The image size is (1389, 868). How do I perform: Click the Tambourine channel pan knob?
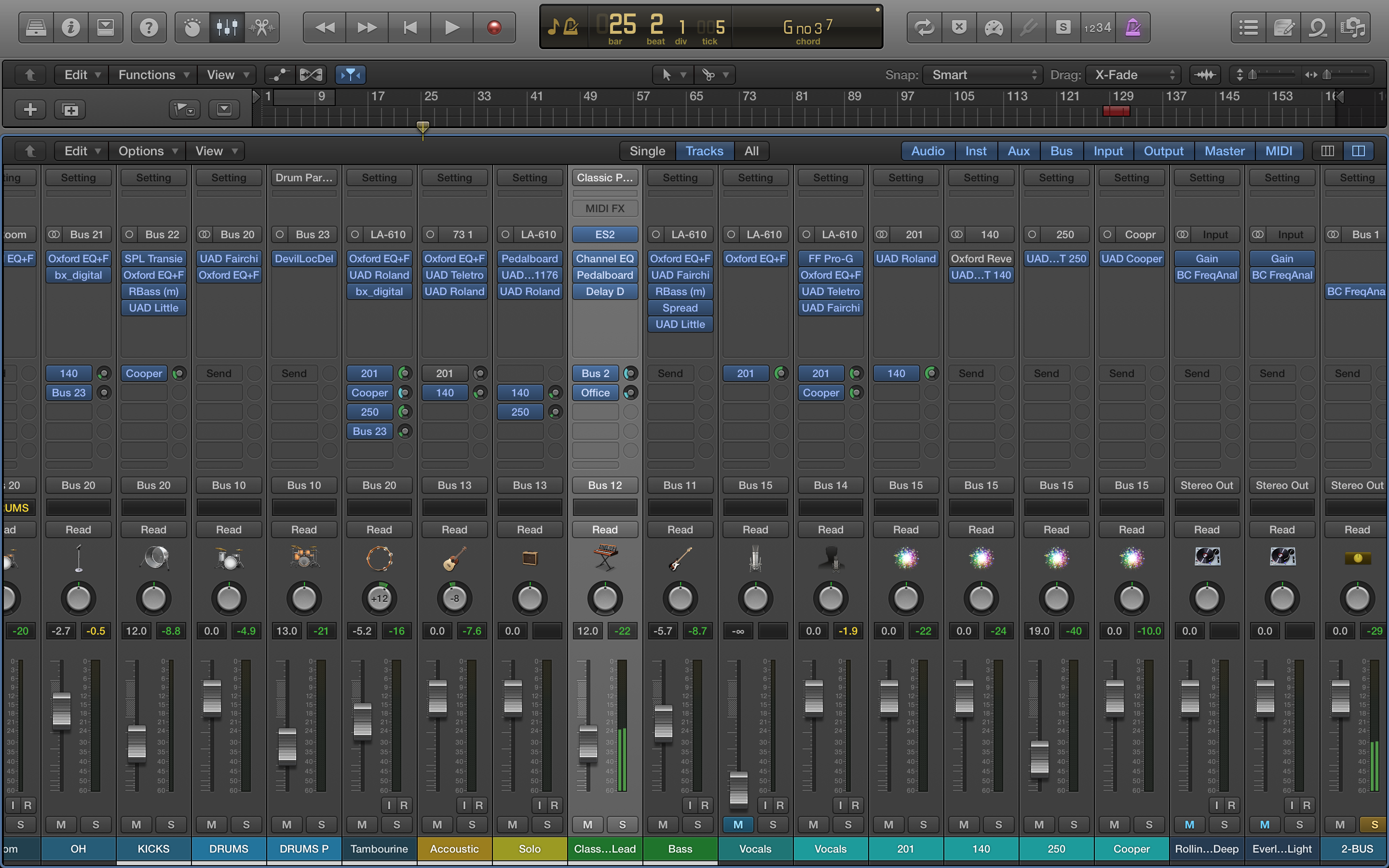(380, 598)
